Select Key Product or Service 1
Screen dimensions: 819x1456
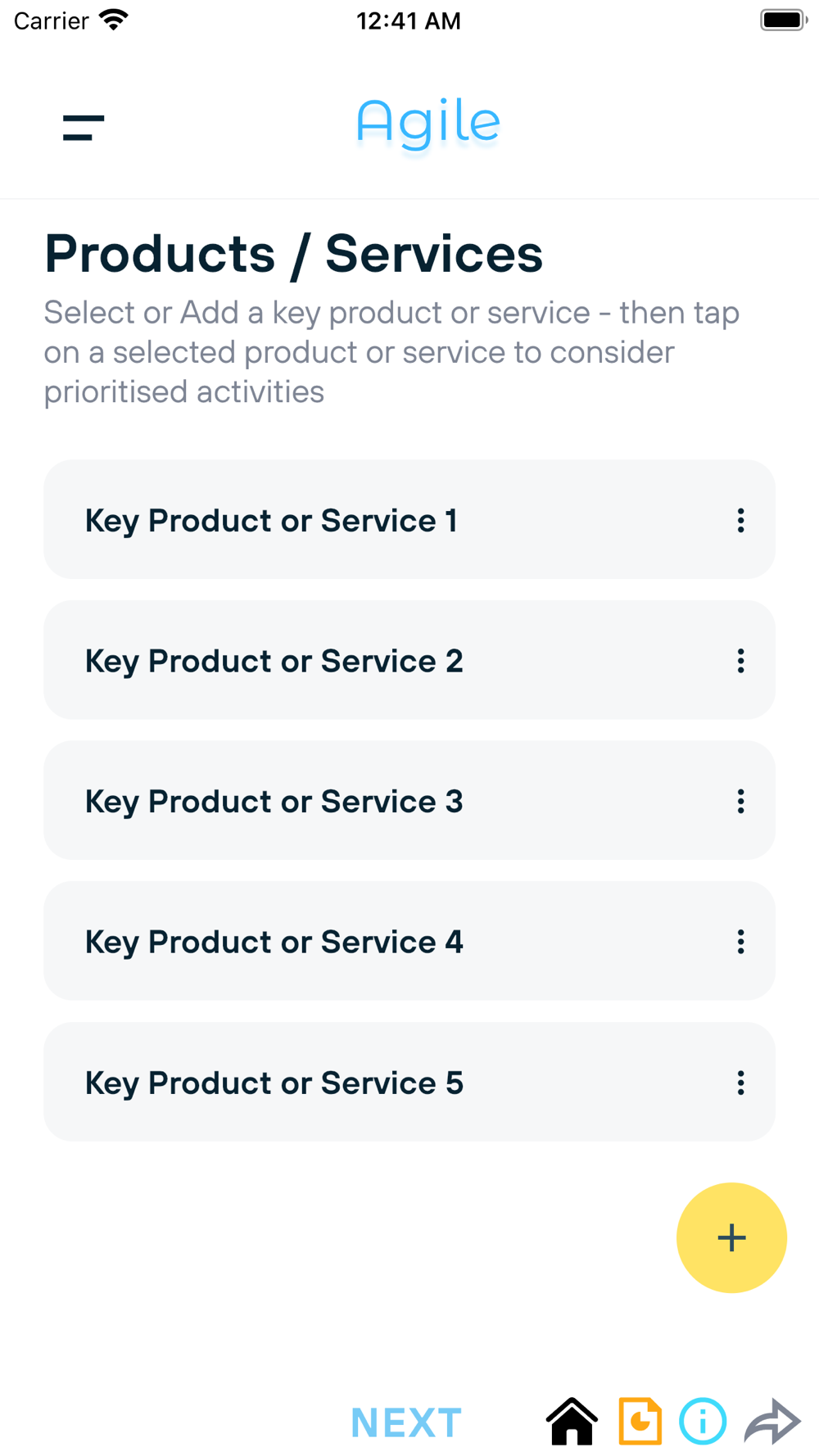[271, 521]
